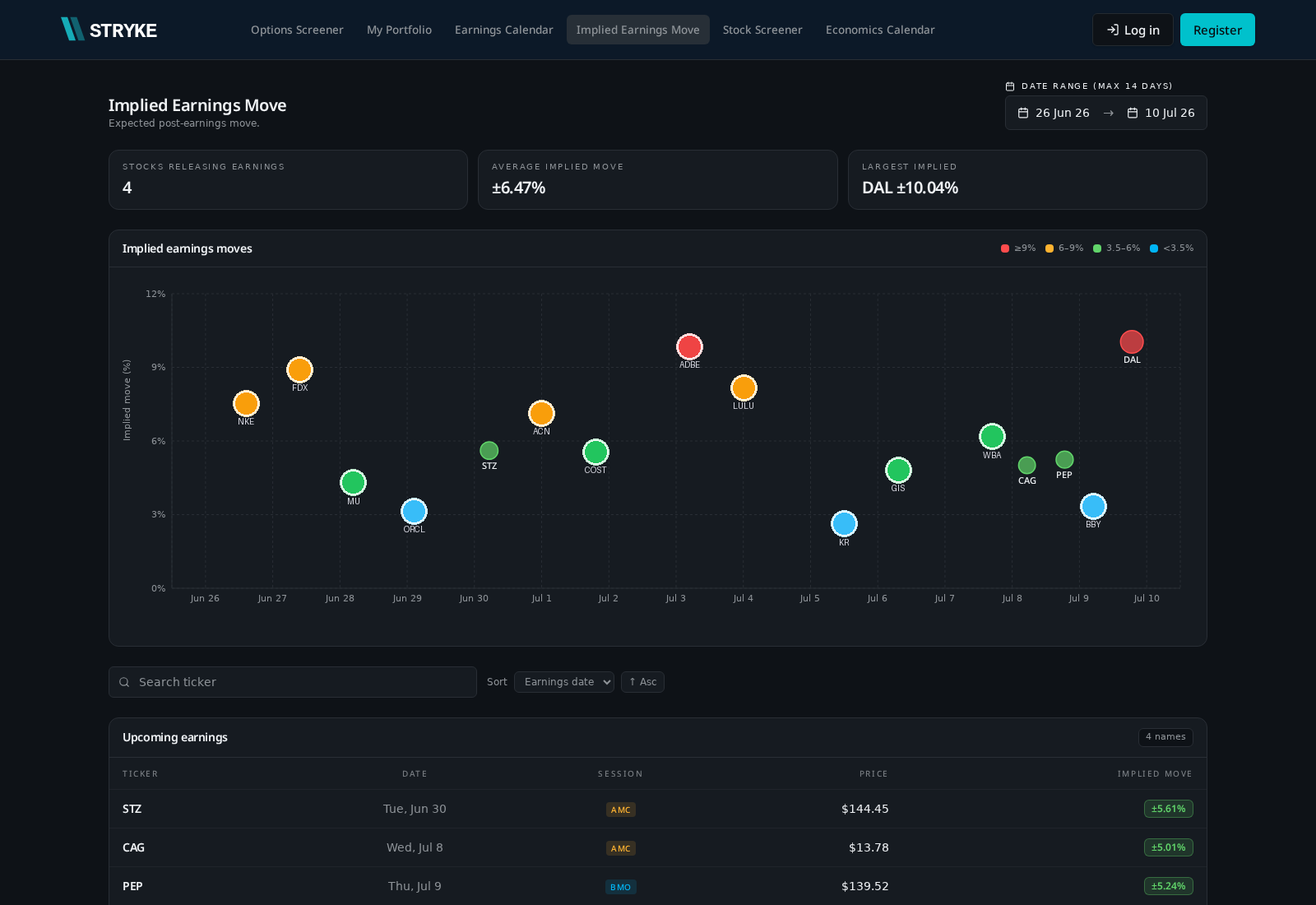1316x905 pixels.
Task: Open the PEP ticker row
Action: pos(658,886)
